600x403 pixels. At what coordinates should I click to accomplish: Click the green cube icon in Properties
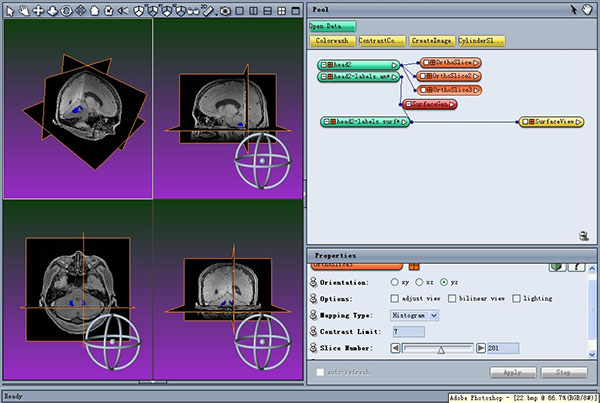(x=558, y=266)
